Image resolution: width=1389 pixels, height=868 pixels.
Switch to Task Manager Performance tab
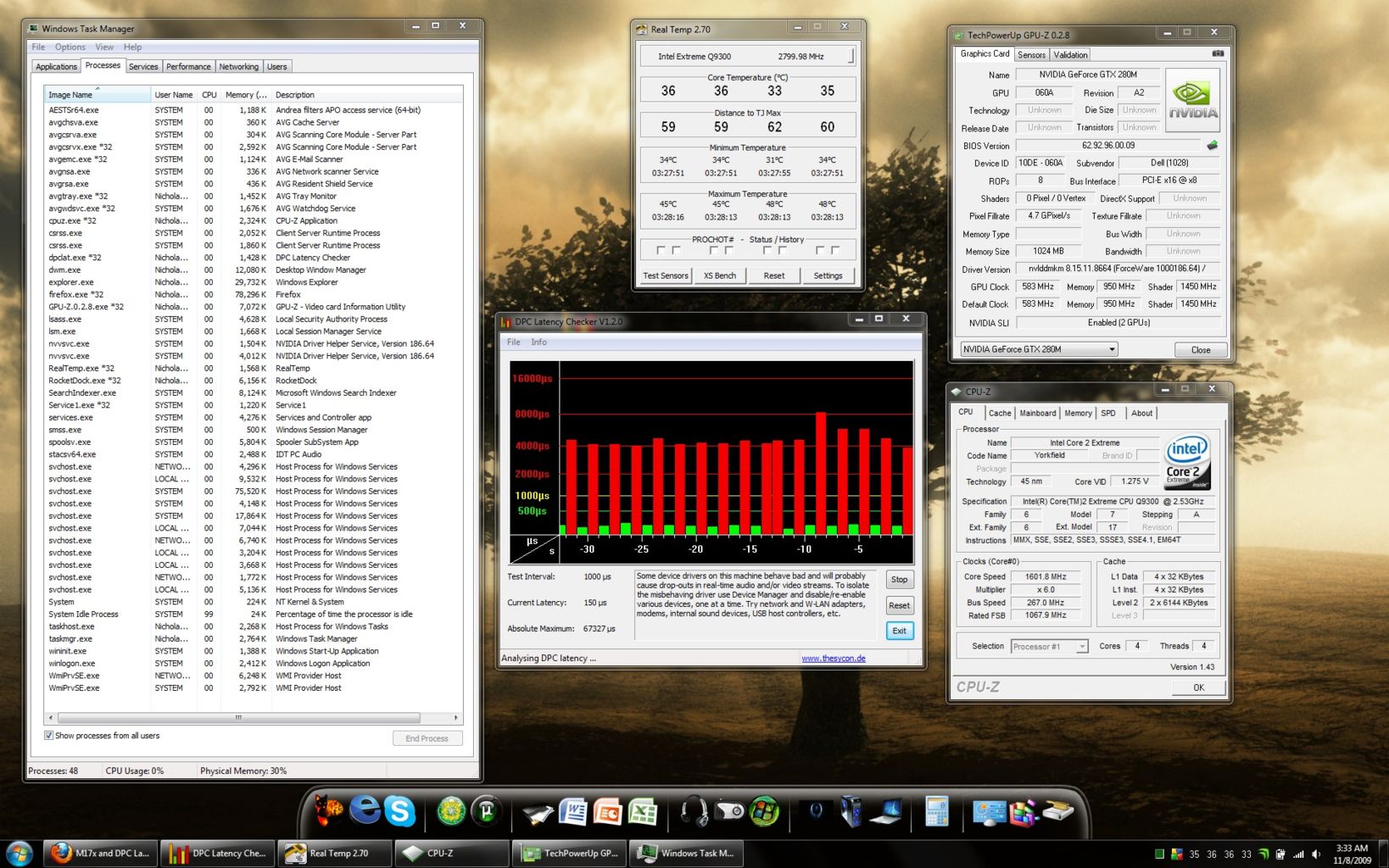pyautogui.click(x=188, y=66)
